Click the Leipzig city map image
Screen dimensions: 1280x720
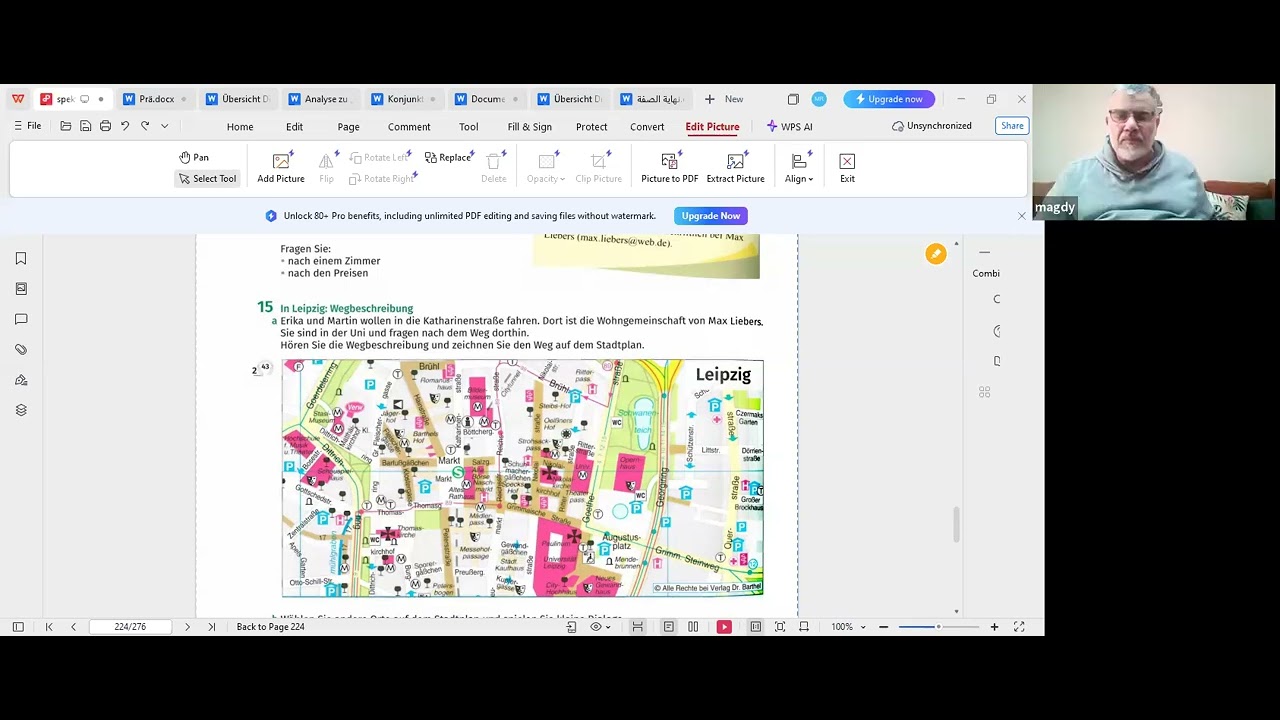tap(523, 478)
